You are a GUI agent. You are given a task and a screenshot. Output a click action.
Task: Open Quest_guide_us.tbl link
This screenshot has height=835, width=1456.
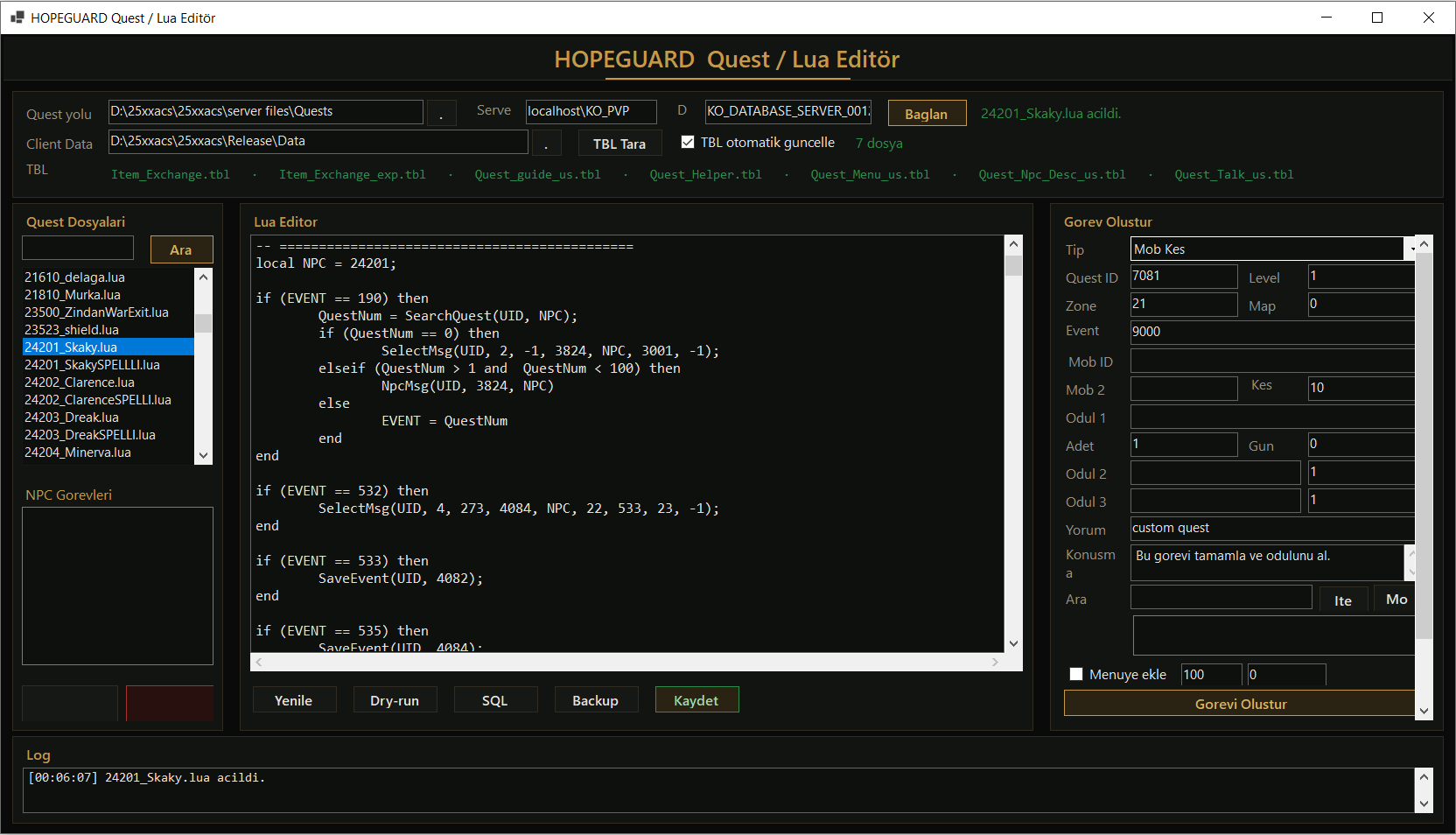point(538,174)
